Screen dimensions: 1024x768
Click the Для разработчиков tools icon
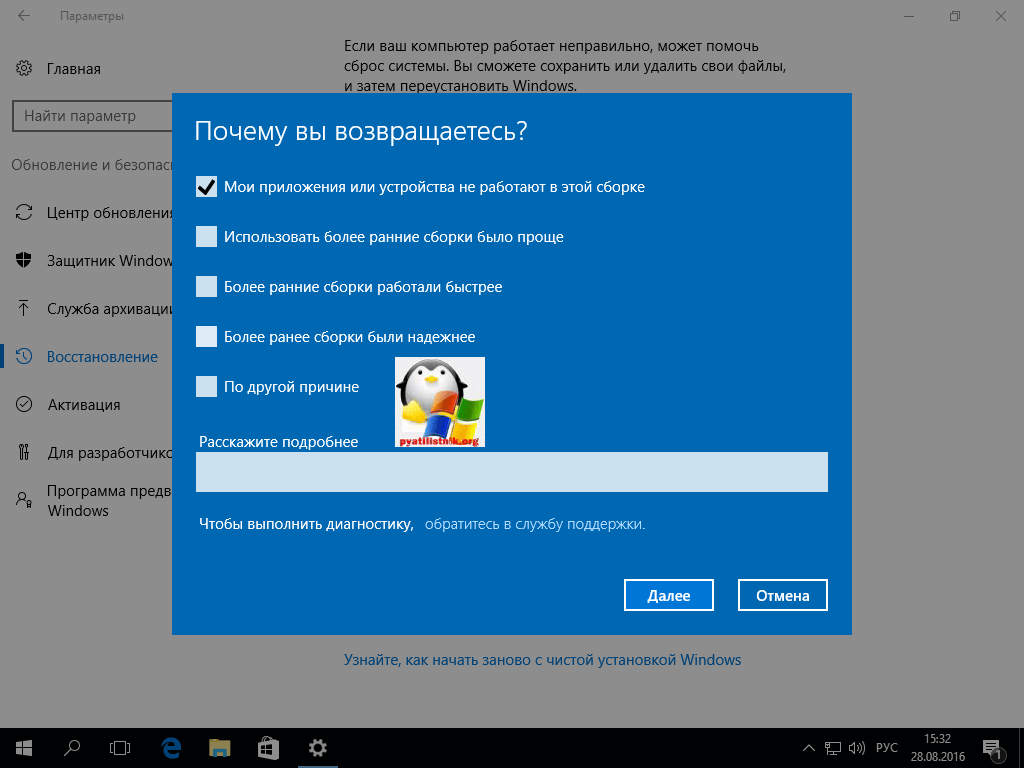tap(24, 452)
